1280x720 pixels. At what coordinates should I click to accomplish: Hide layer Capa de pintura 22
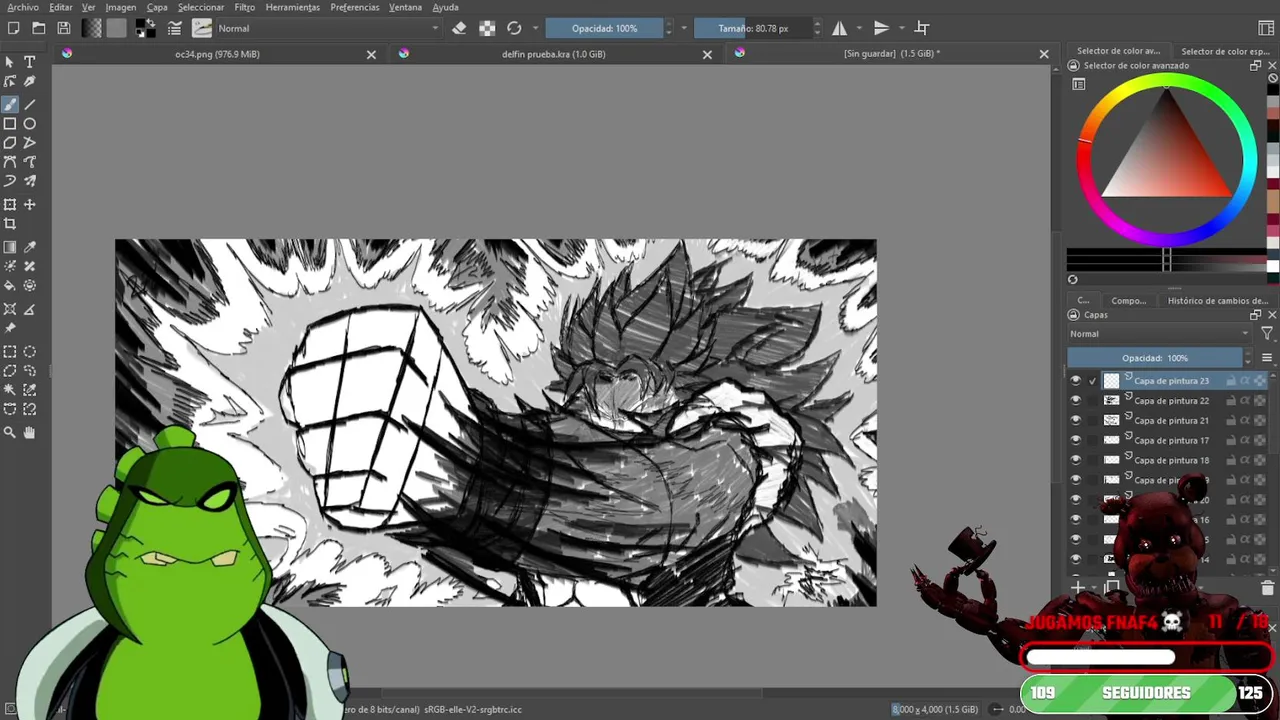pos(1076,401)
